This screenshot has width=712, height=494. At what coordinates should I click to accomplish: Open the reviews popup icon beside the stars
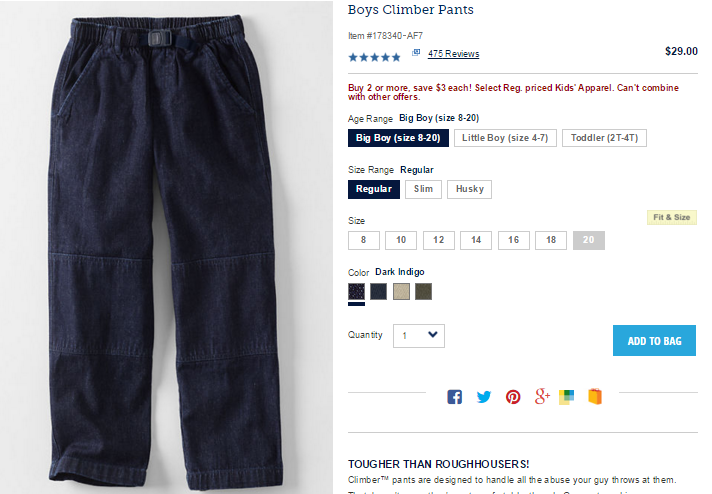(416, 53)
